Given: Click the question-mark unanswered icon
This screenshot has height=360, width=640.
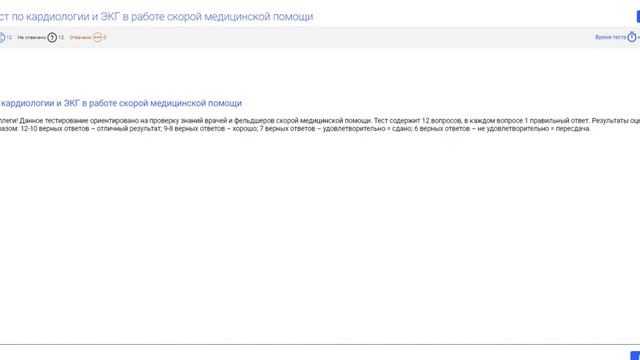Looking at the screenshot, I should pos(52,38).
